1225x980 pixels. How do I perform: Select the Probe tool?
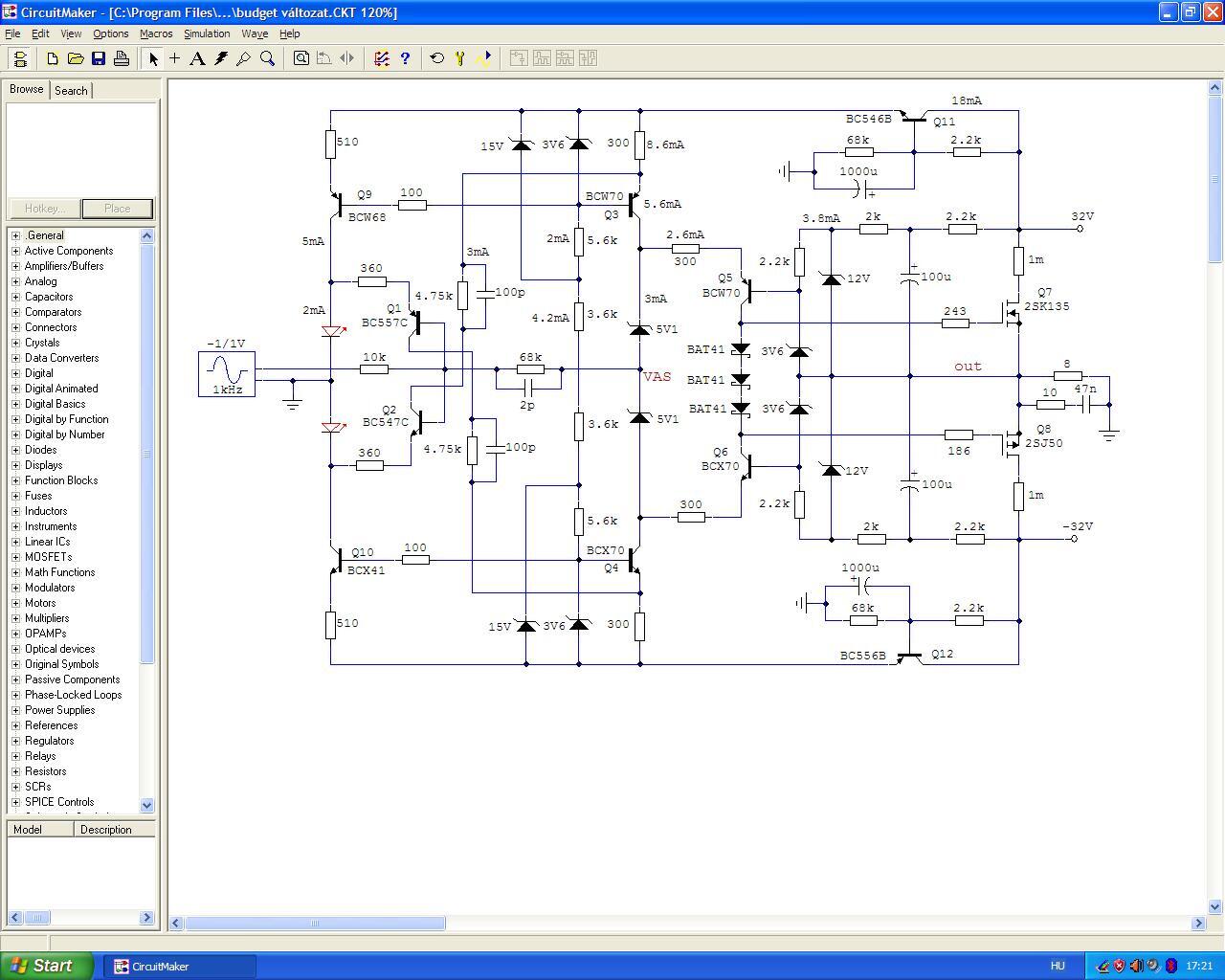click(x=244, y=58)
